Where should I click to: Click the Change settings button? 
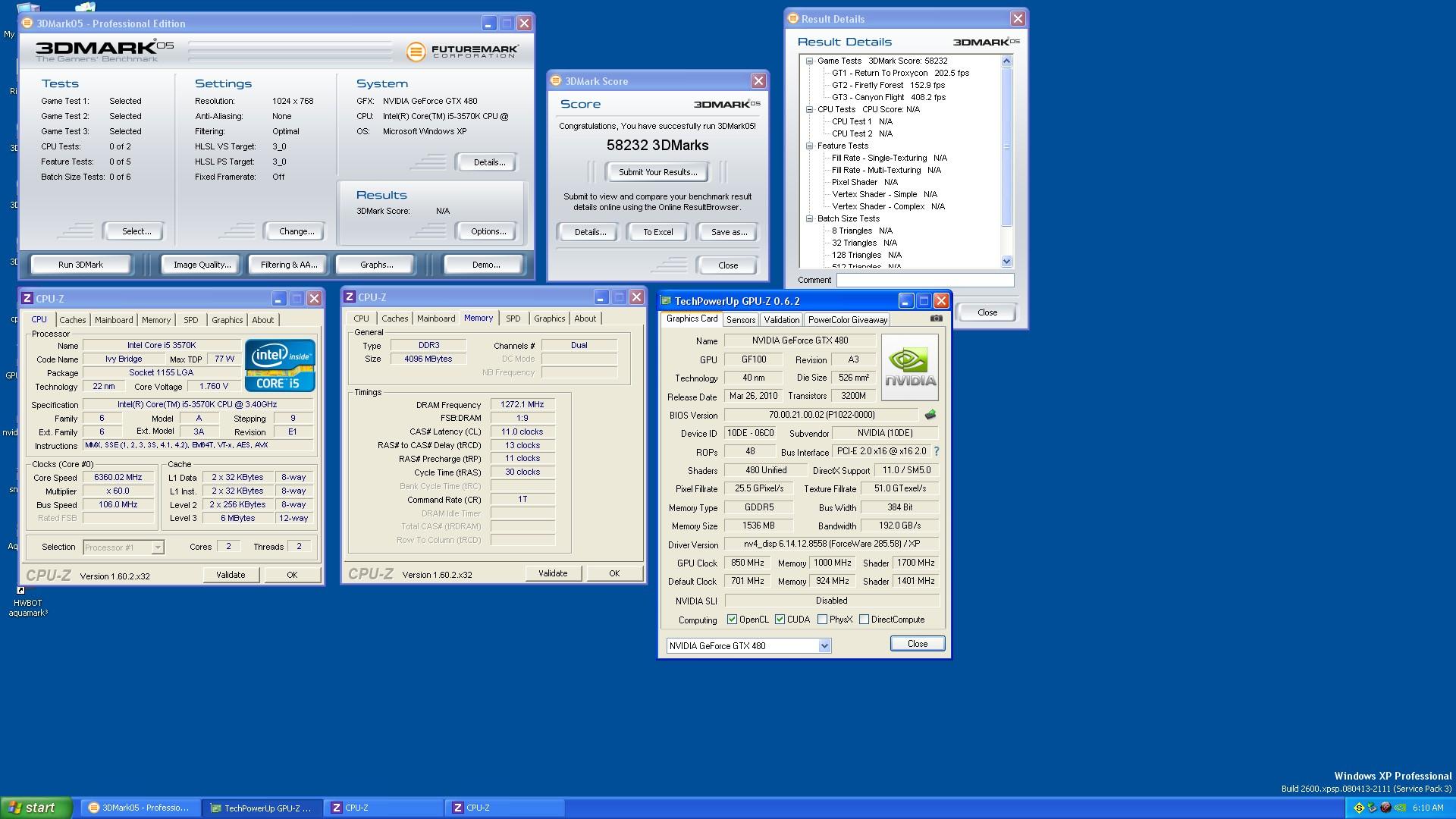point(296,231)
